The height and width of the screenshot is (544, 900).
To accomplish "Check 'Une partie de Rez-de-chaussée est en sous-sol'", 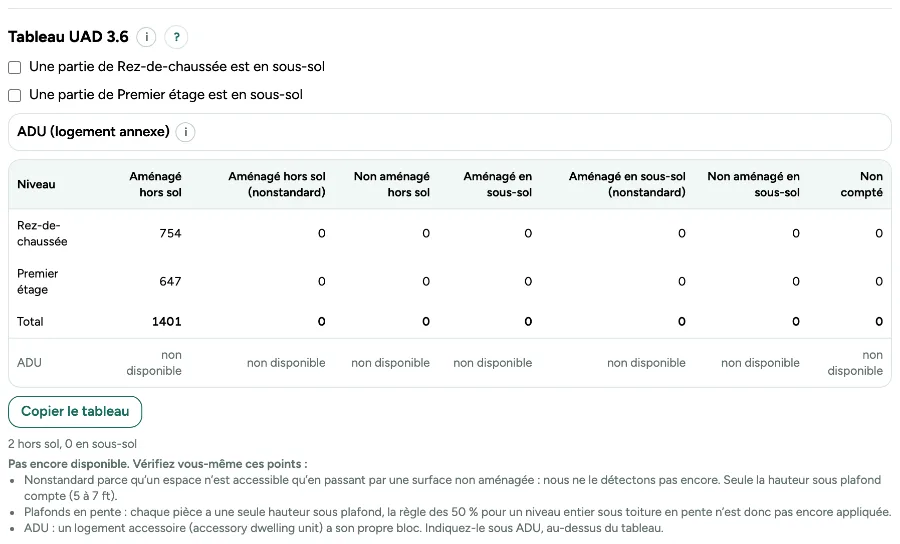I will (x=14, y=67).
